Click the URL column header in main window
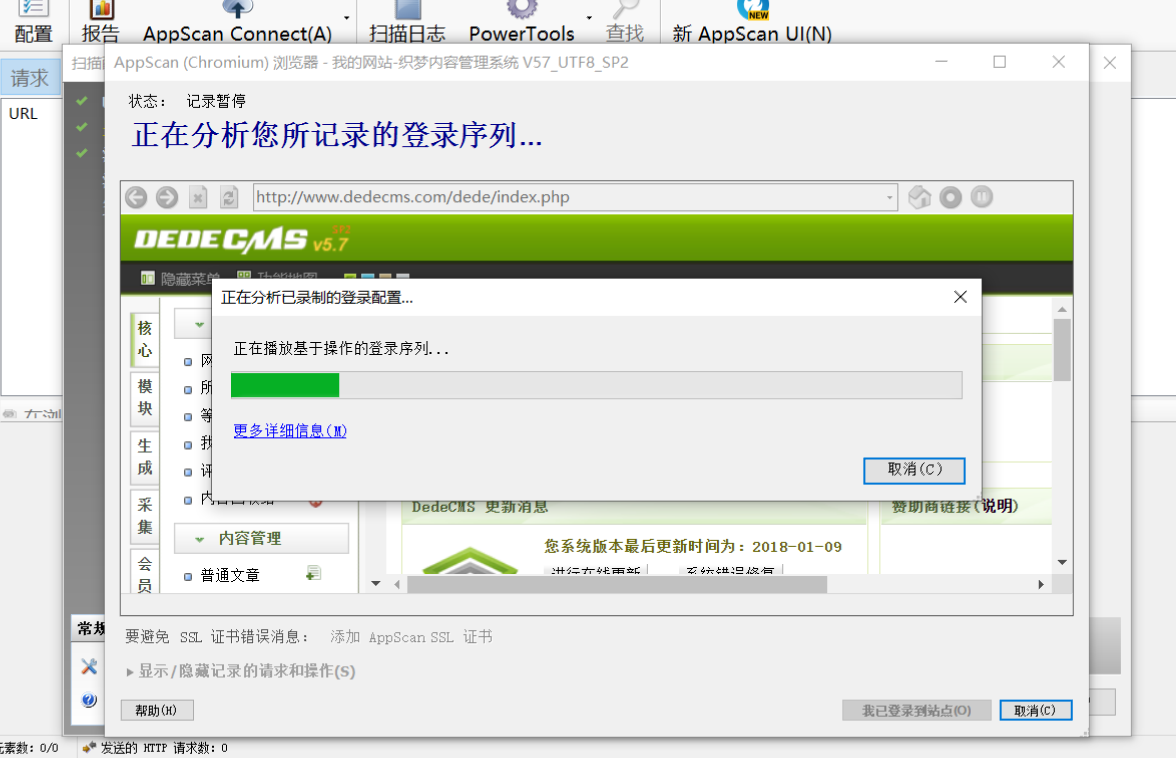The width and height of the screenshot is (1176, 758). pyautogui.click(x=23, y=114)
